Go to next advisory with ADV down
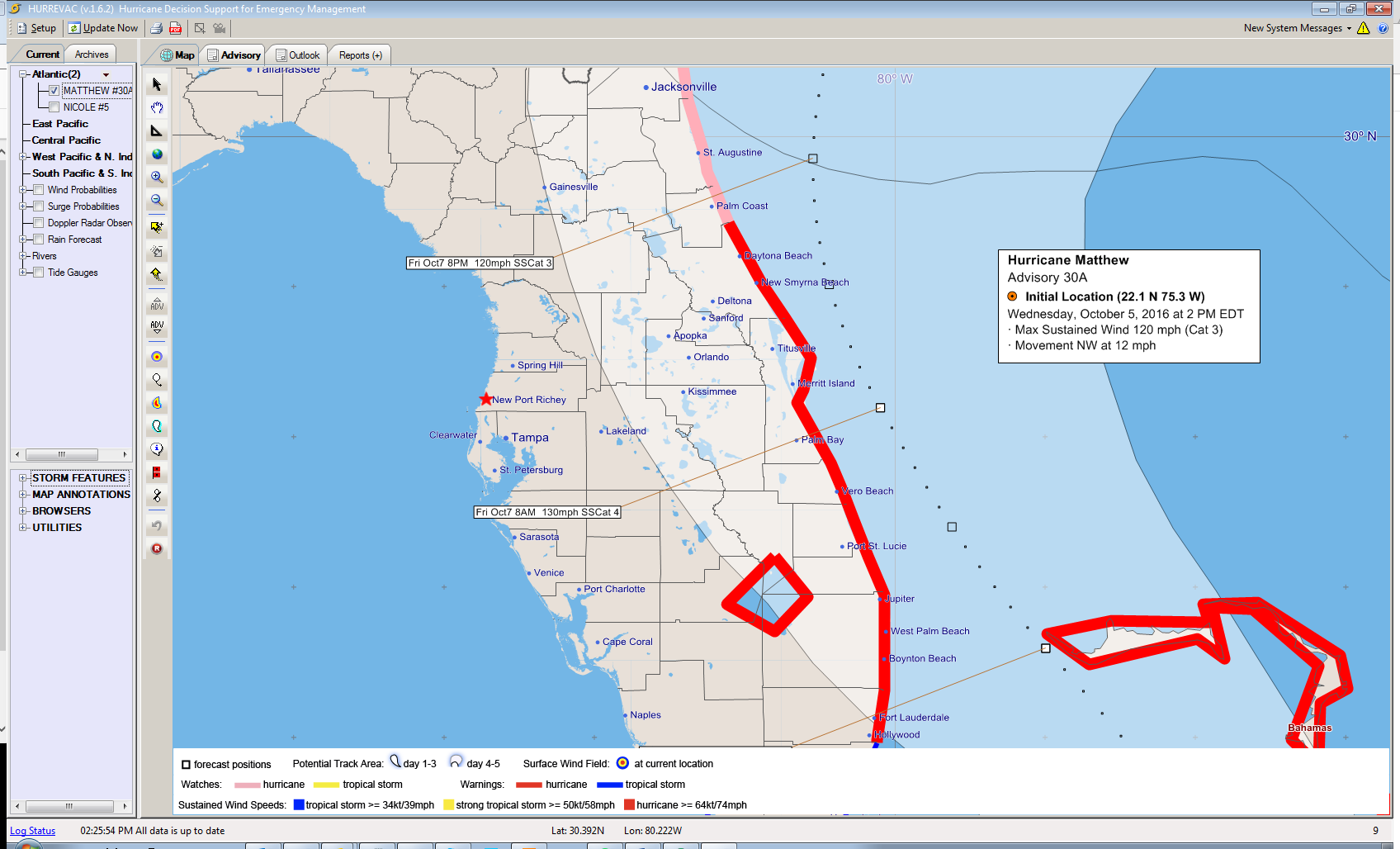 pyautogui.click(x=157, y=328)
